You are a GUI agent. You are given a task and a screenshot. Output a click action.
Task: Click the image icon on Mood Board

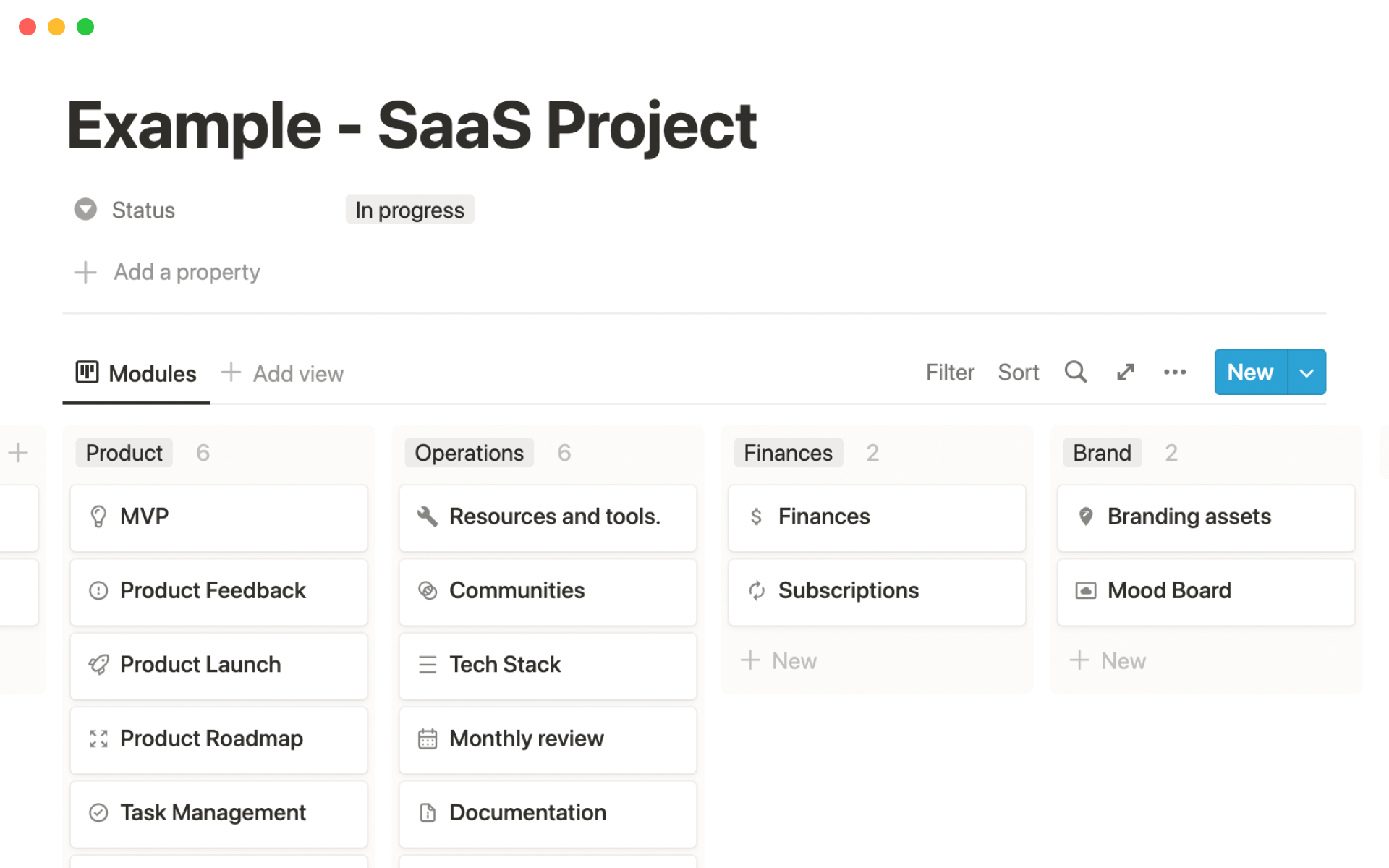point(1085,590)
